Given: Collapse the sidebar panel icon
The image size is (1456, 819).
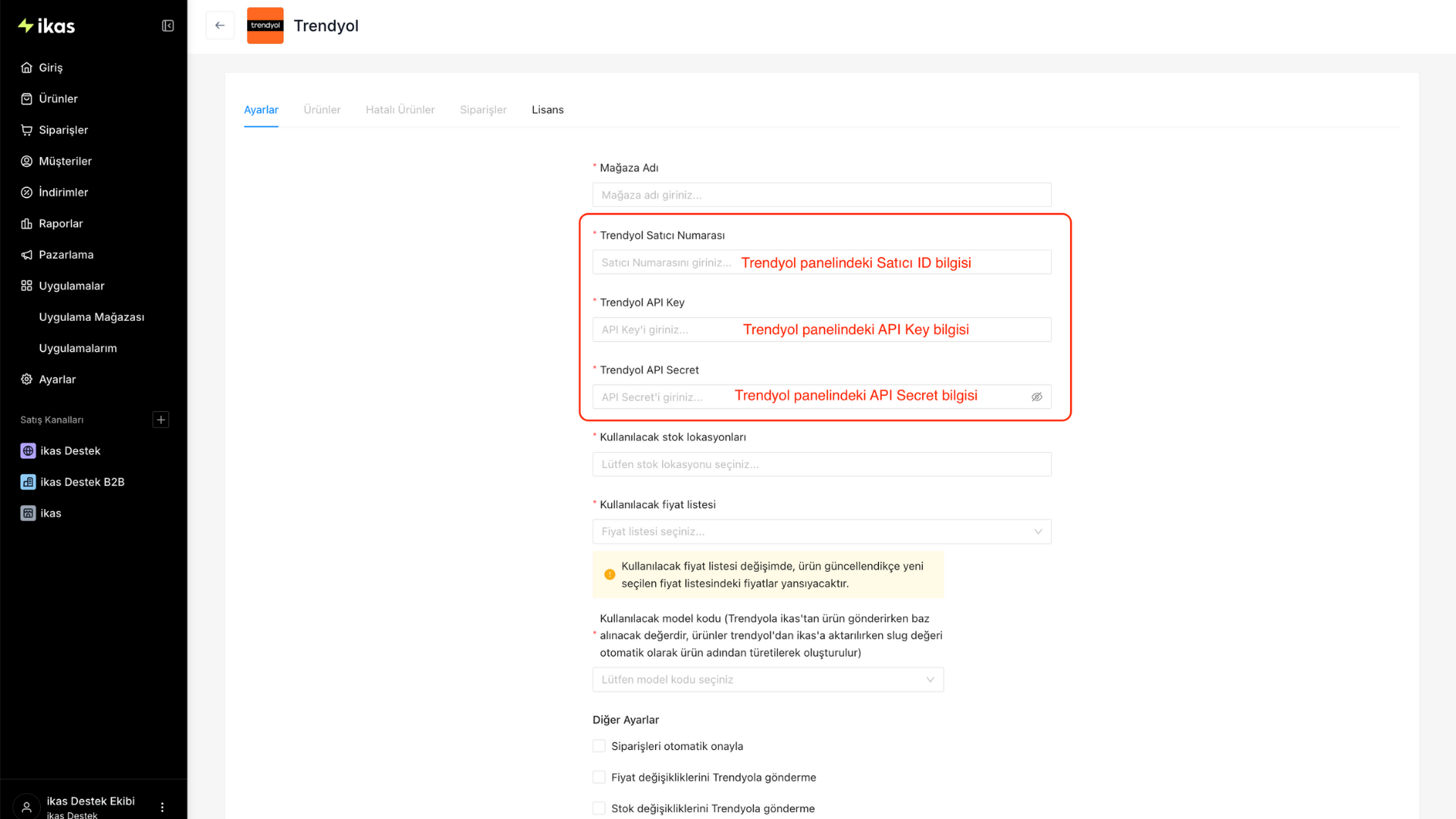Looking at the screenshot, I should [x=168, y=26].
